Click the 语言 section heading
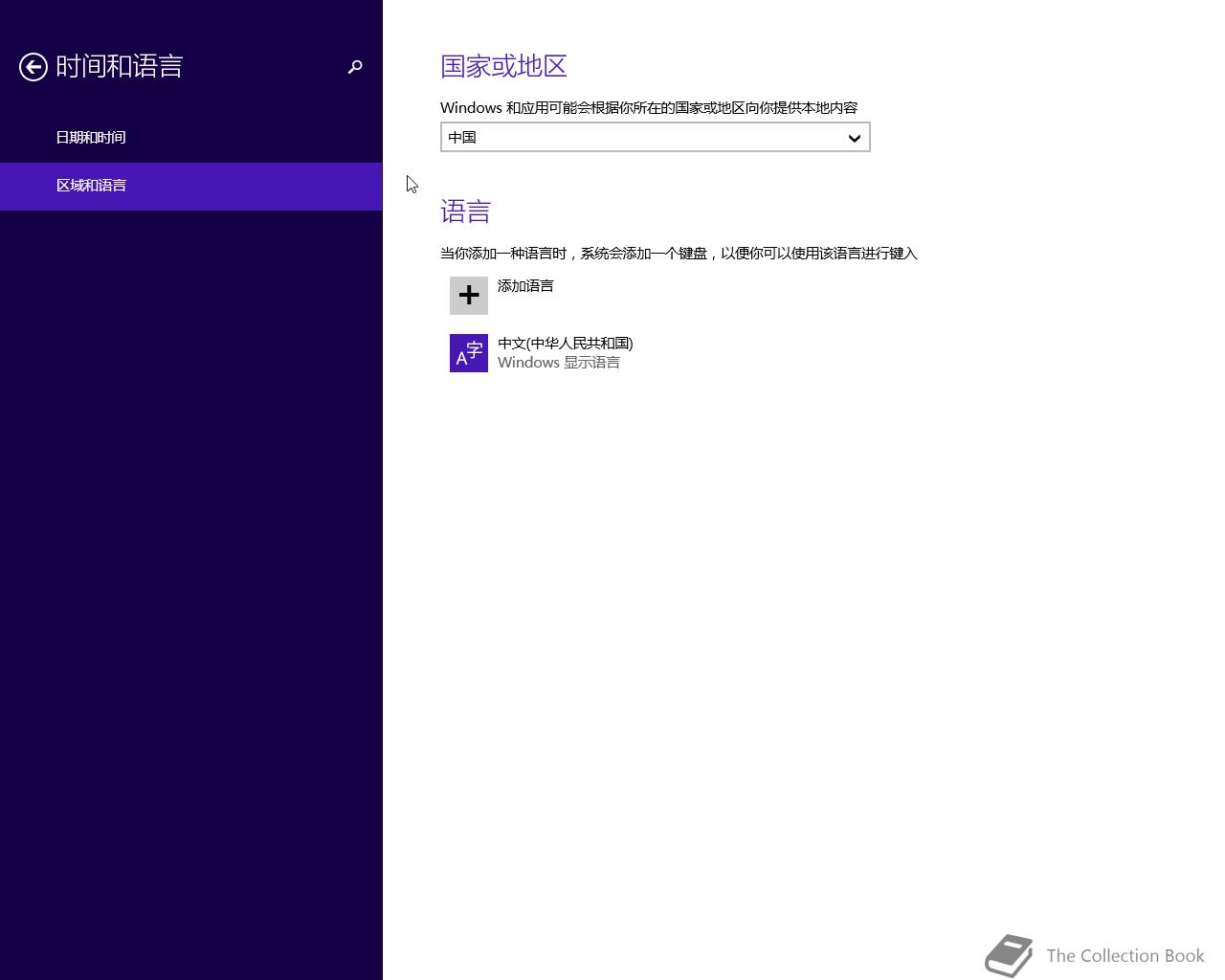The width and height of the screenshot is (1225, 980). click(x=466, y=212)
